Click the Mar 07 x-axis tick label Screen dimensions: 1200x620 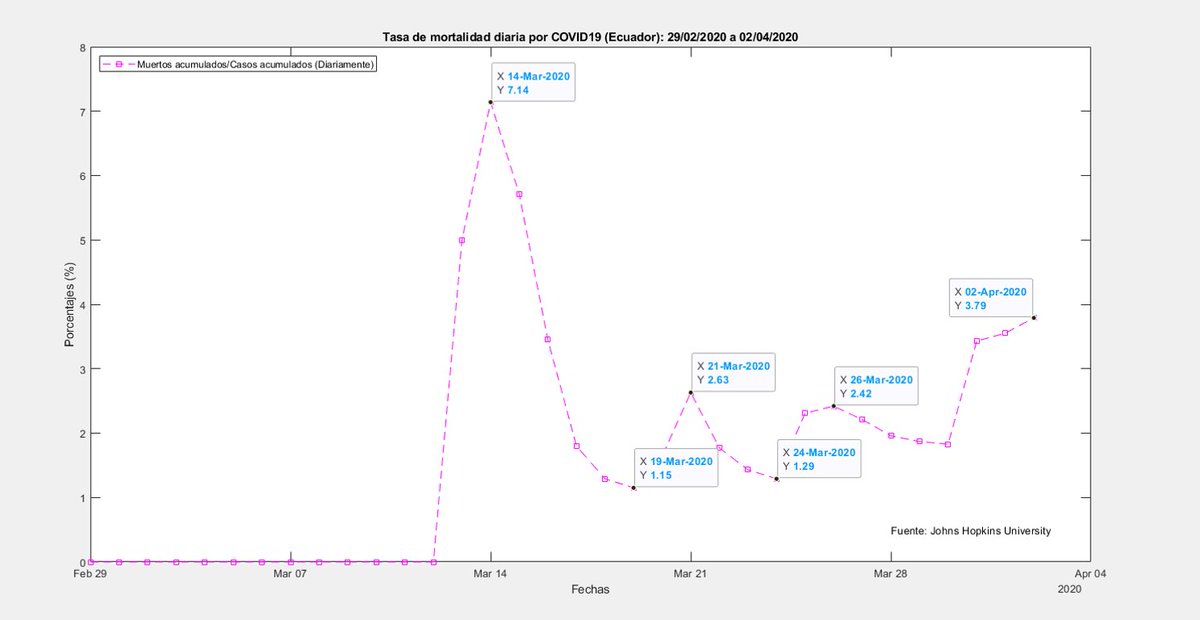point(290,574)
